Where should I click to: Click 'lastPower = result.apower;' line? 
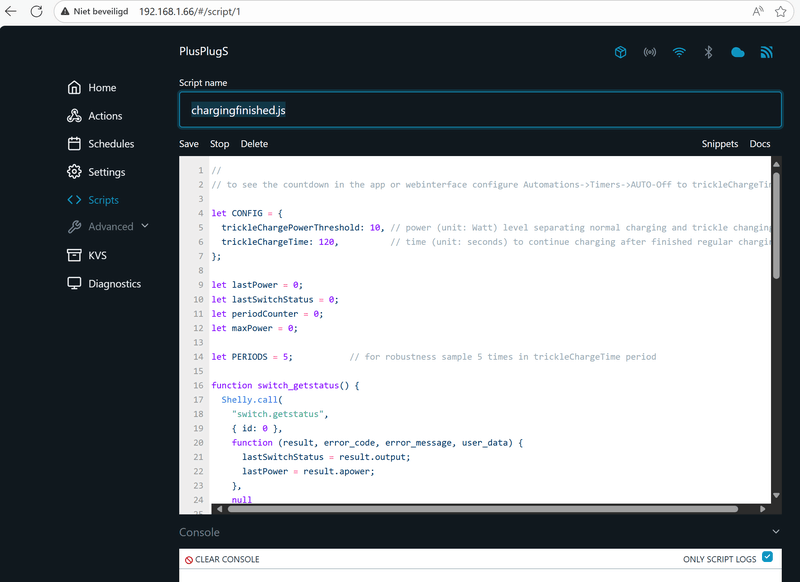308,471
